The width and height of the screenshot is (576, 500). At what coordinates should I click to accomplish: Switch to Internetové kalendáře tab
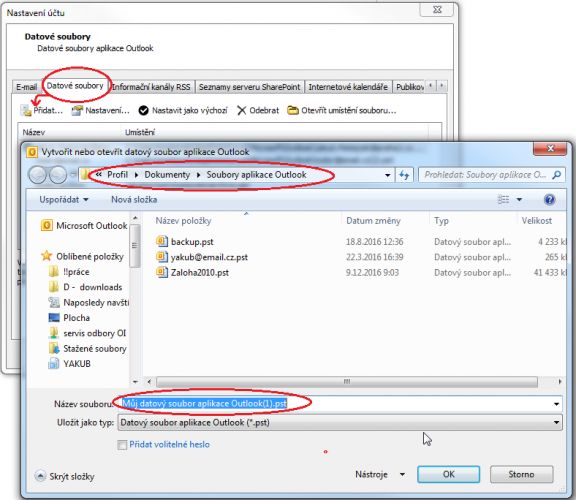pos(348,87)
